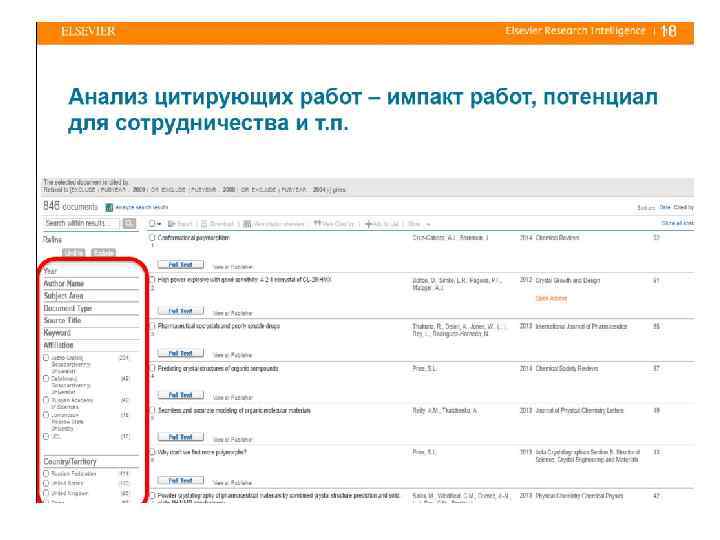Click source 'Journal of Physical Chemistry Letters'
Screen dimensions: 720x540
(x=579, y=411)
